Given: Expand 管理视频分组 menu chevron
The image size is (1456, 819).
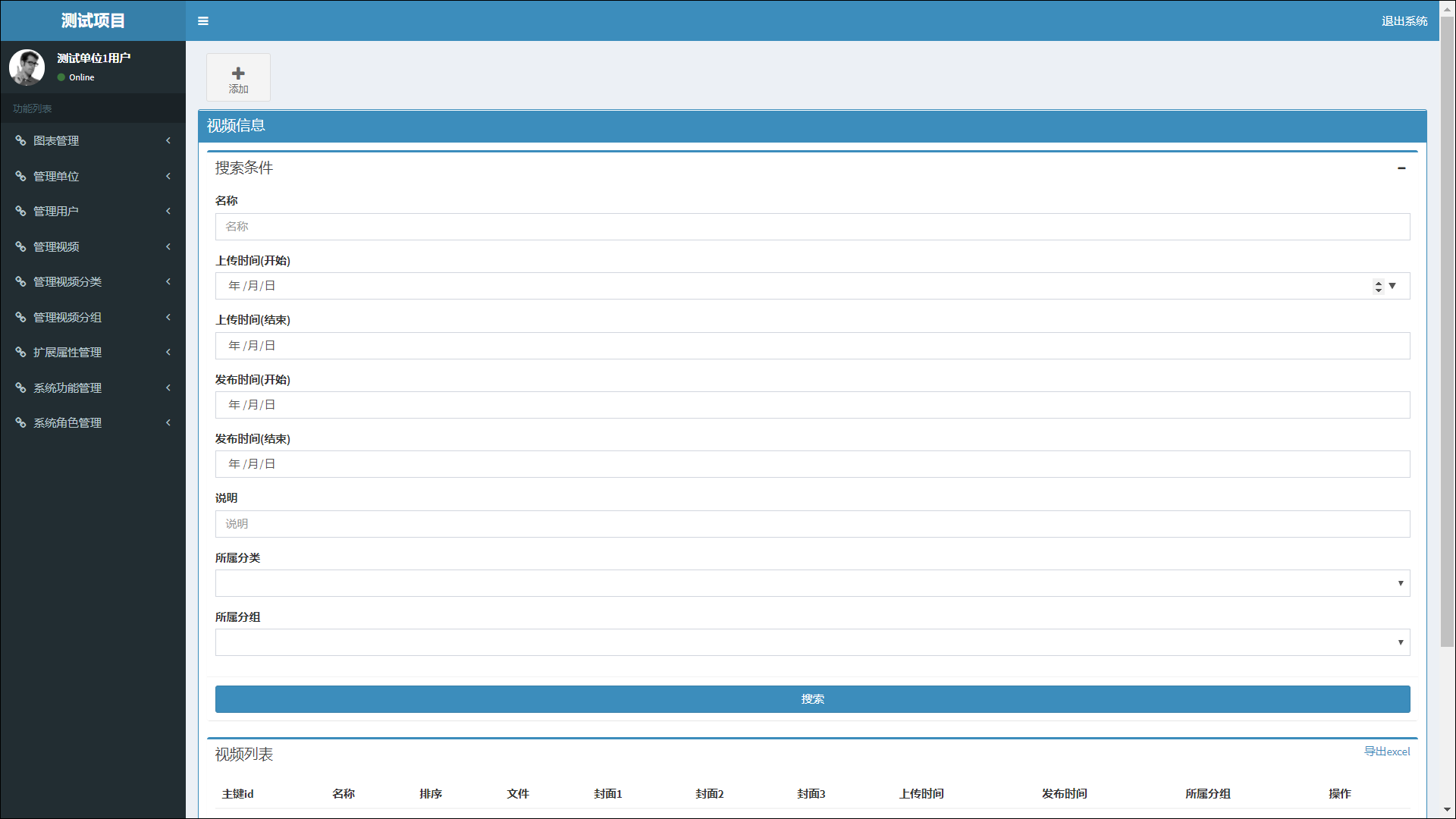Looking at the screenshot, I should click(168, 317).
